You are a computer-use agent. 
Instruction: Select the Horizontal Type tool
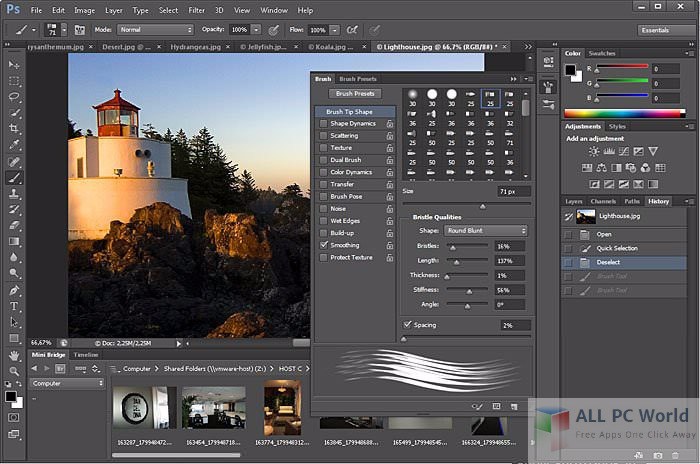click(x=14, y=306)
